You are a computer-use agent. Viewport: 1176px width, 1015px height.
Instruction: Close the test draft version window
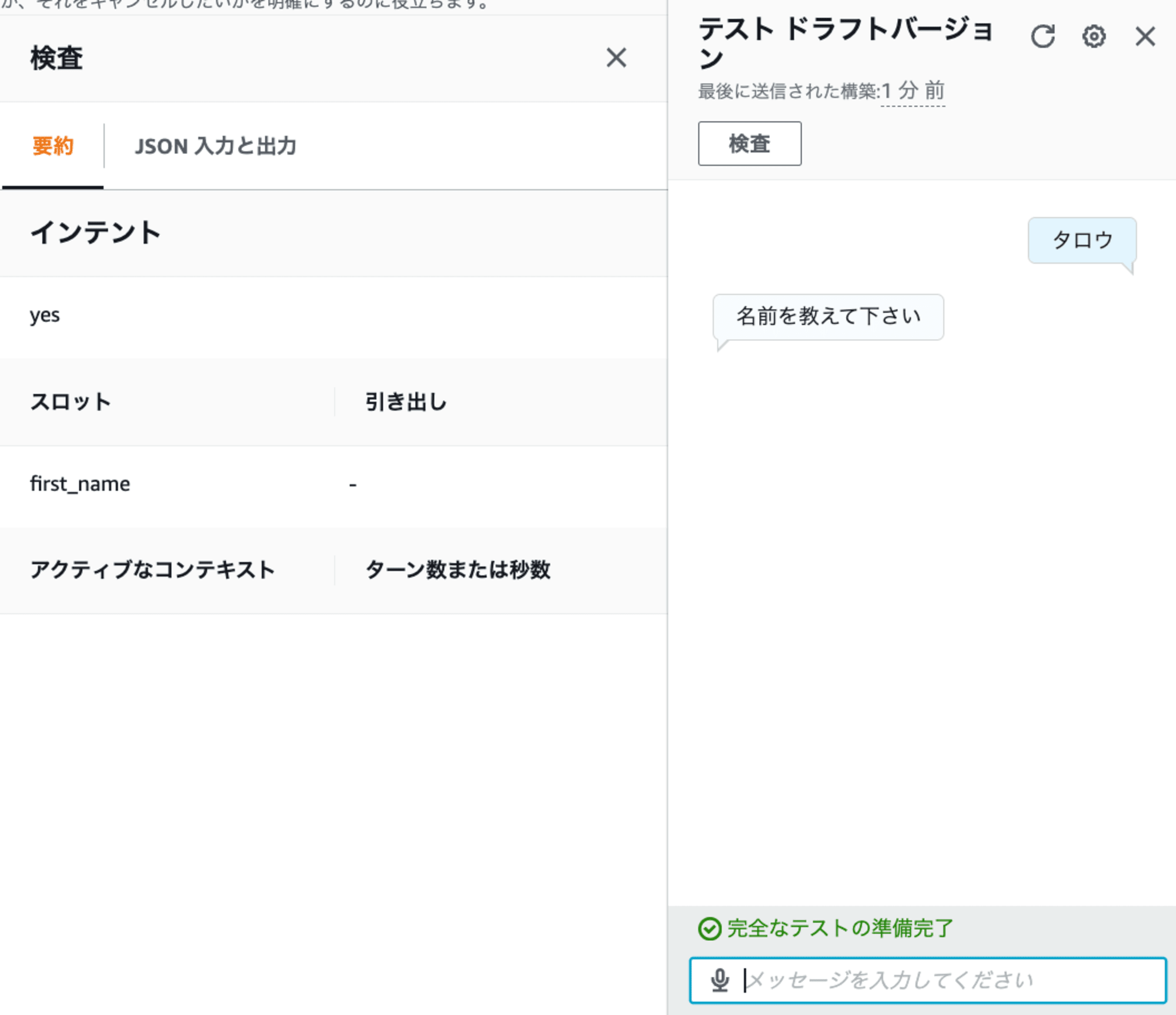[1145, 36]
